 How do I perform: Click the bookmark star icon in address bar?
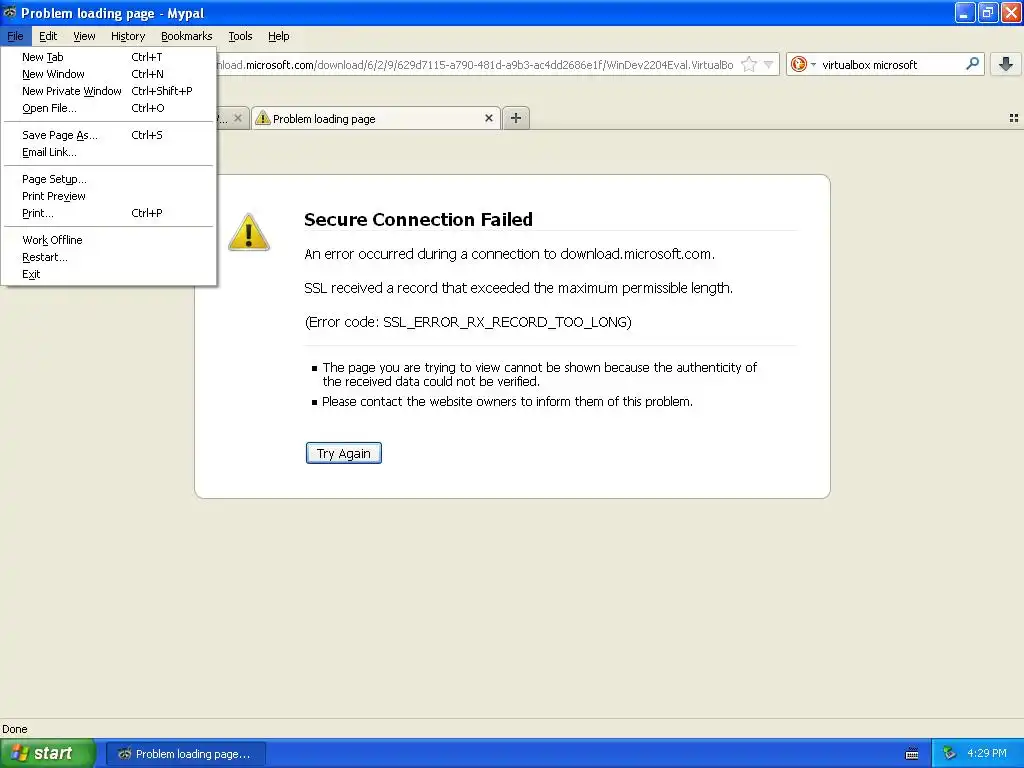point(749,64)
